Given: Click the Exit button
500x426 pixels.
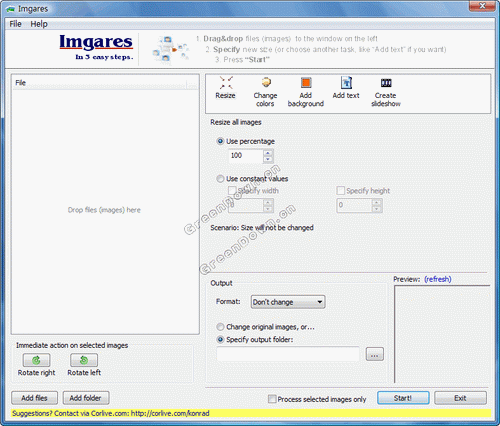Looking at the screenshot, I should point(460,398).
